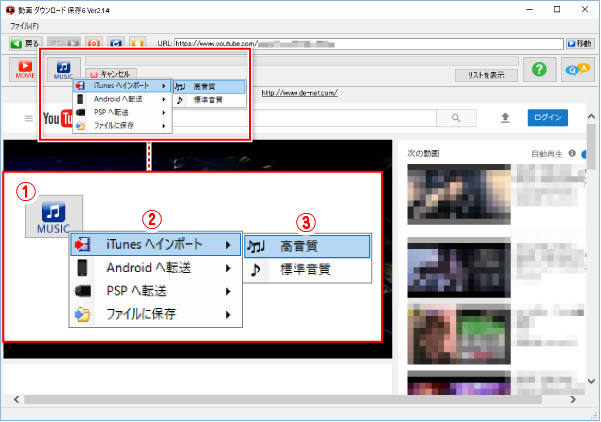The height and width of the screenshot is (422, 601).
Task: Click the YouTube logo
Action: 58,118
